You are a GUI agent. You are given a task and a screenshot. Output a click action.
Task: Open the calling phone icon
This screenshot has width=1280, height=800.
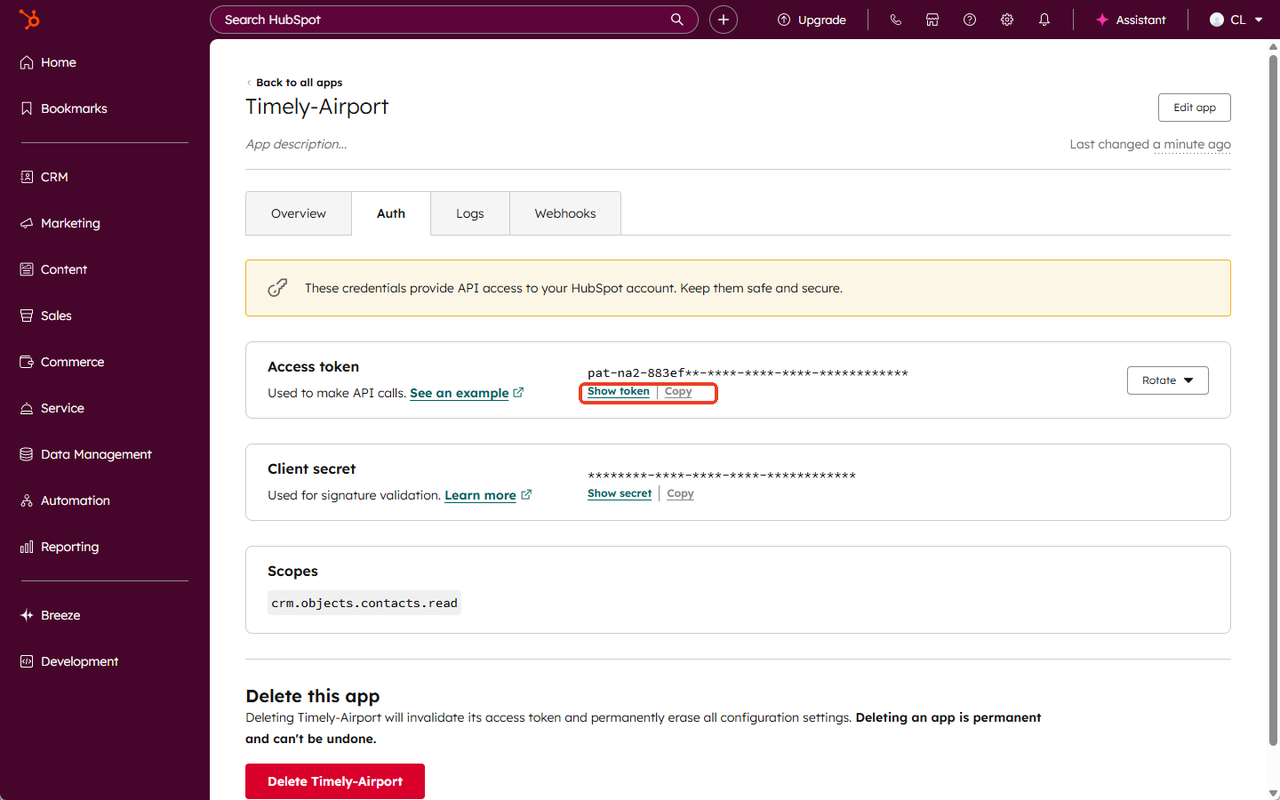coord(895,20)
